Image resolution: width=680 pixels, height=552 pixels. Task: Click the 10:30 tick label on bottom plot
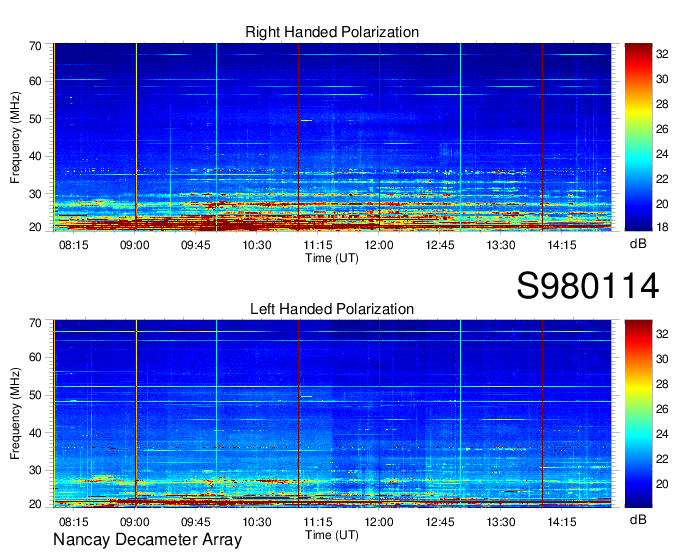coord(257,522)
